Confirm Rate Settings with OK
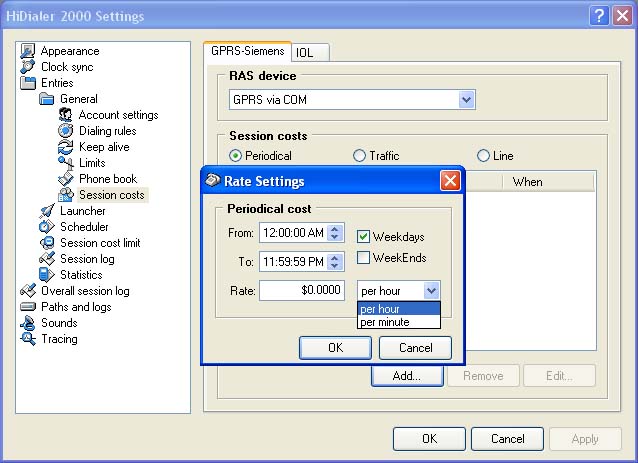Screen dimensions: 638x463 click(x=335, y=348)
